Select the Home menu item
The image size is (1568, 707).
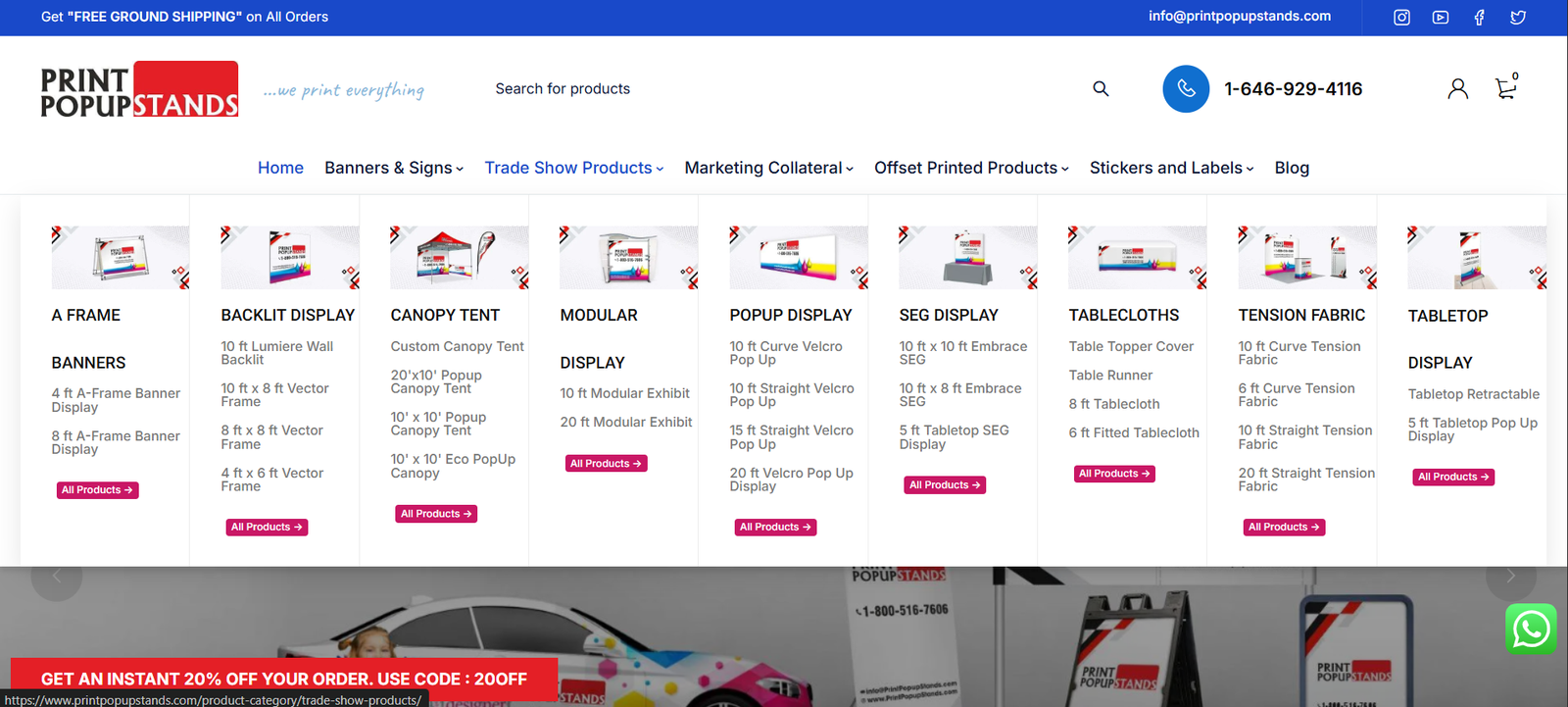(280, 168)
